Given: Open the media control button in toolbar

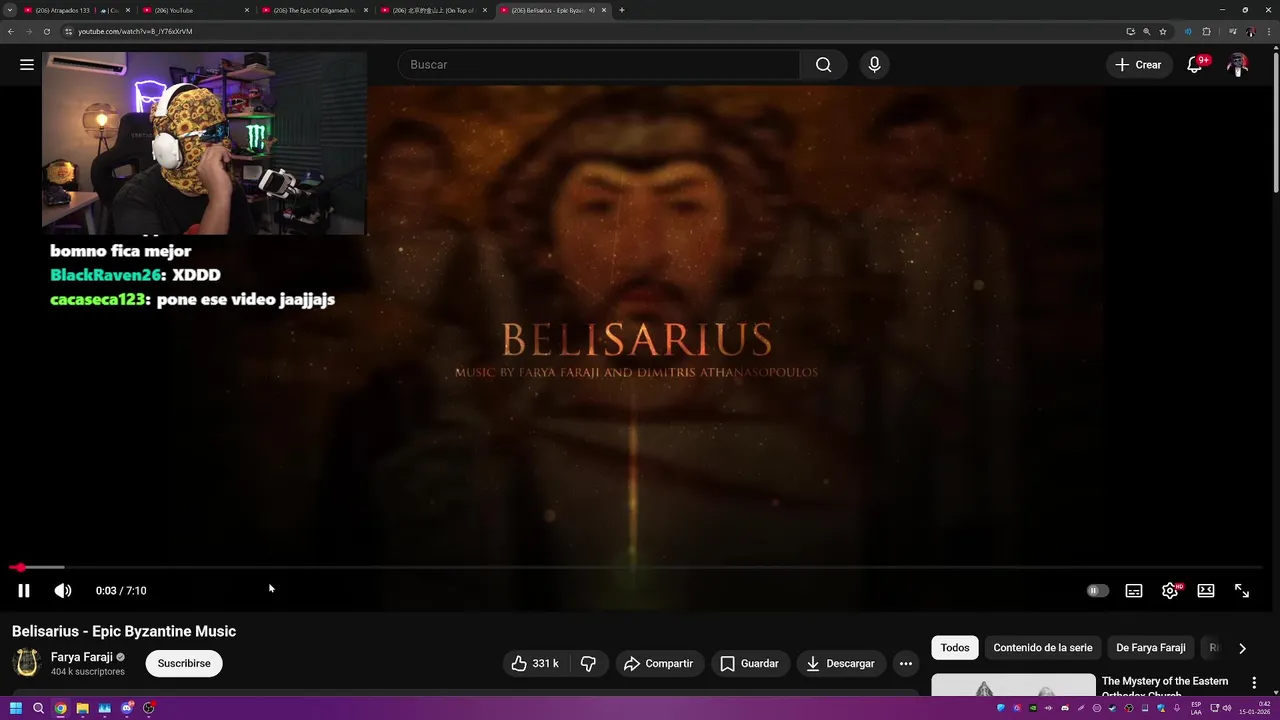Looking at the screenshot, I should point(1232,31).
